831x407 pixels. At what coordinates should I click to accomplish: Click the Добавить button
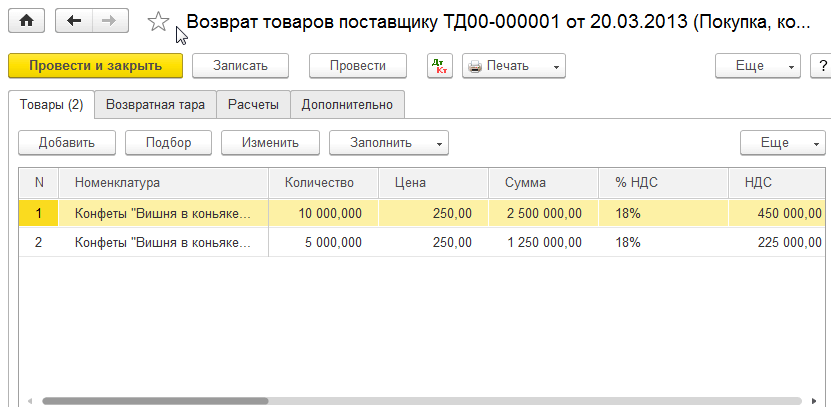[x=67, y=142]
